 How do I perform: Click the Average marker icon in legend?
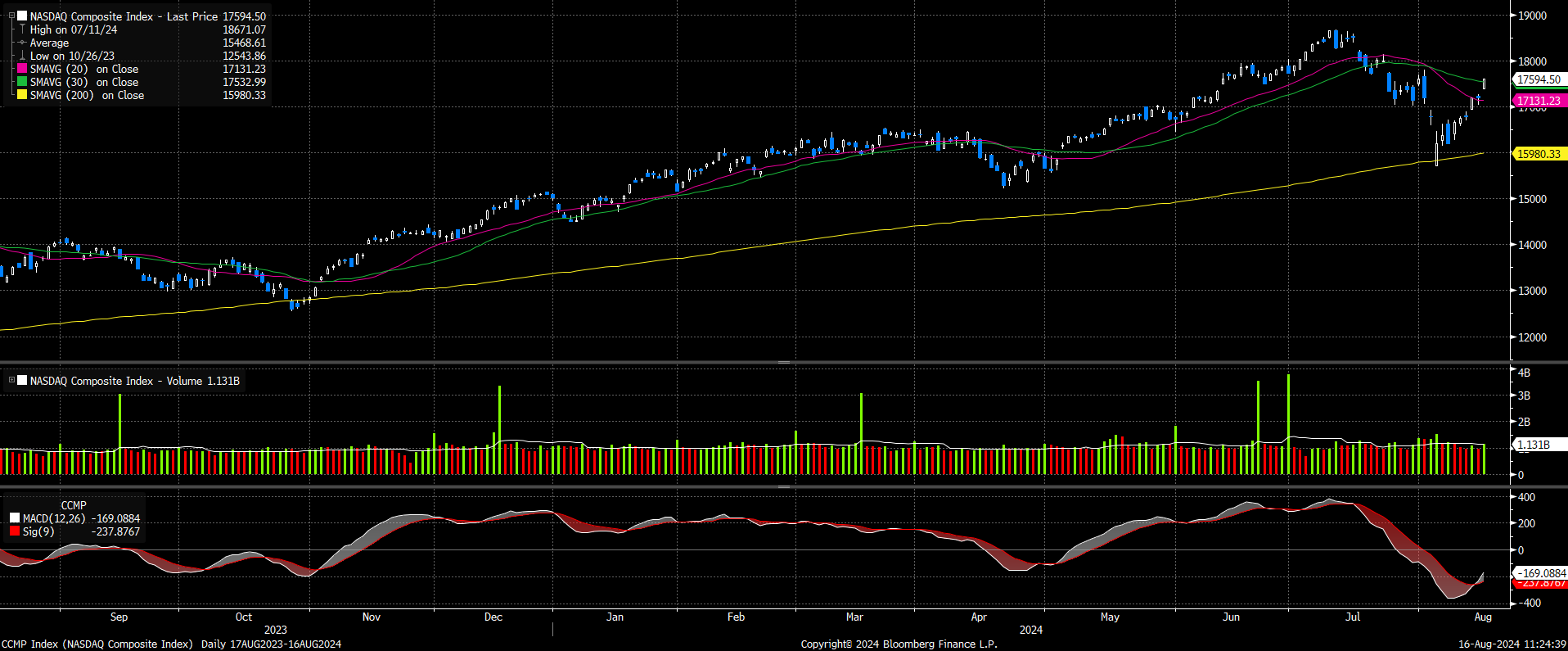tap(23, 43)
